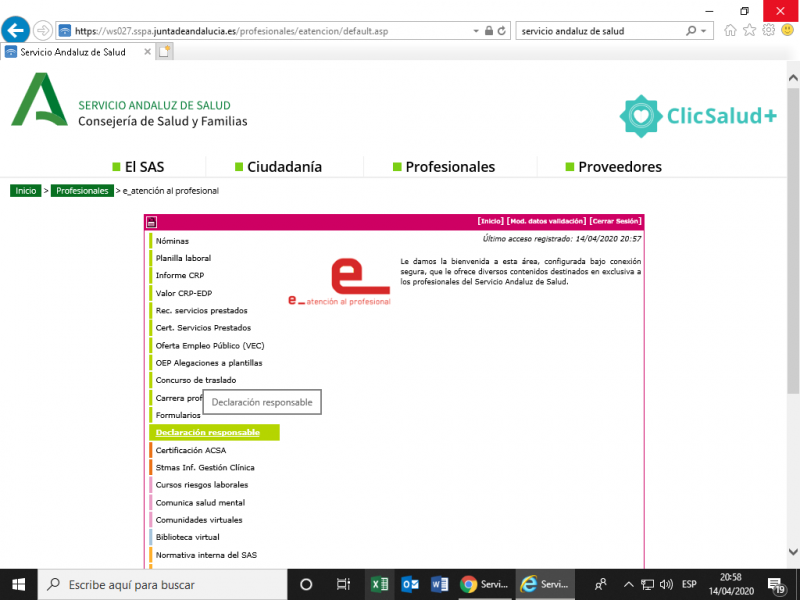Open Cortana circle icon on taskbar
800x600 pixels.
pyautogui.click(x=306, y=585)
